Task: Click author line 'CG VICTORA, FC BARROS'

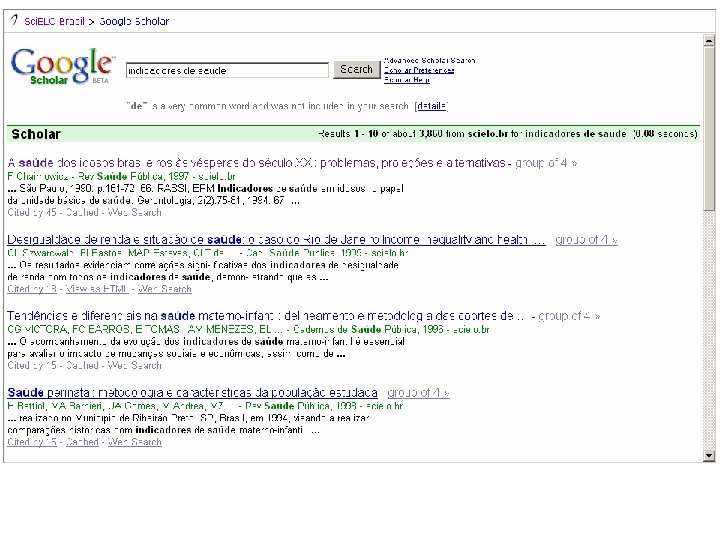Action: click(x=248, y=329)
